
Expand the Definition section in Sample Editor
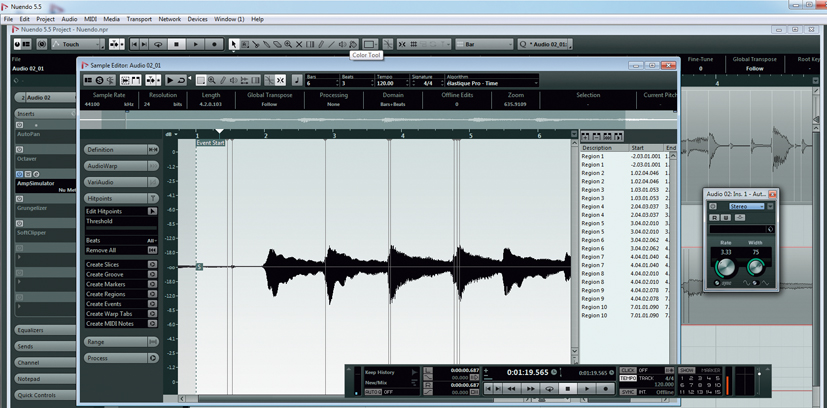(121, 150)
